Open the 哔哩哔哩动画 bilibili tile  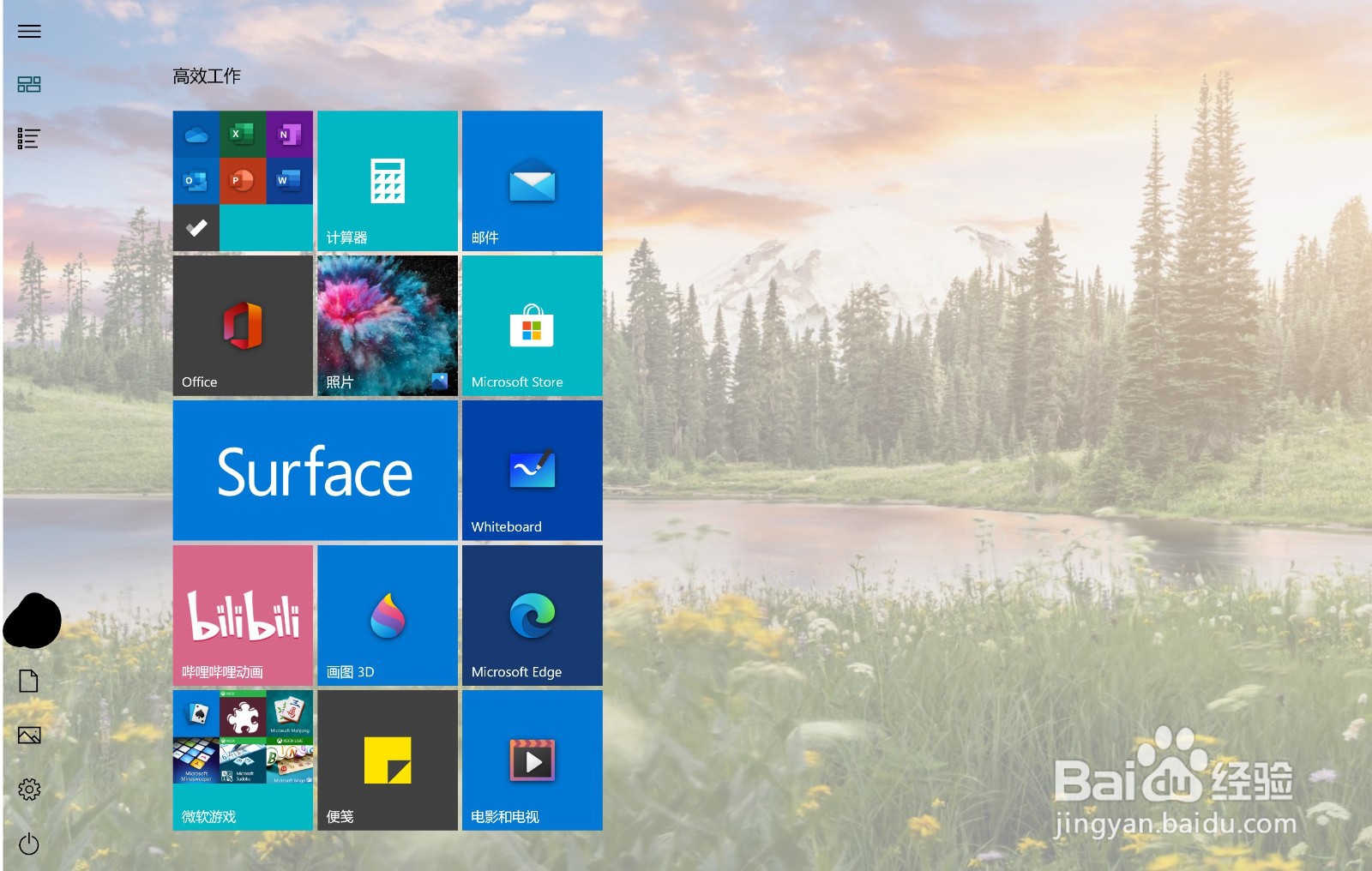click(243, 616)
